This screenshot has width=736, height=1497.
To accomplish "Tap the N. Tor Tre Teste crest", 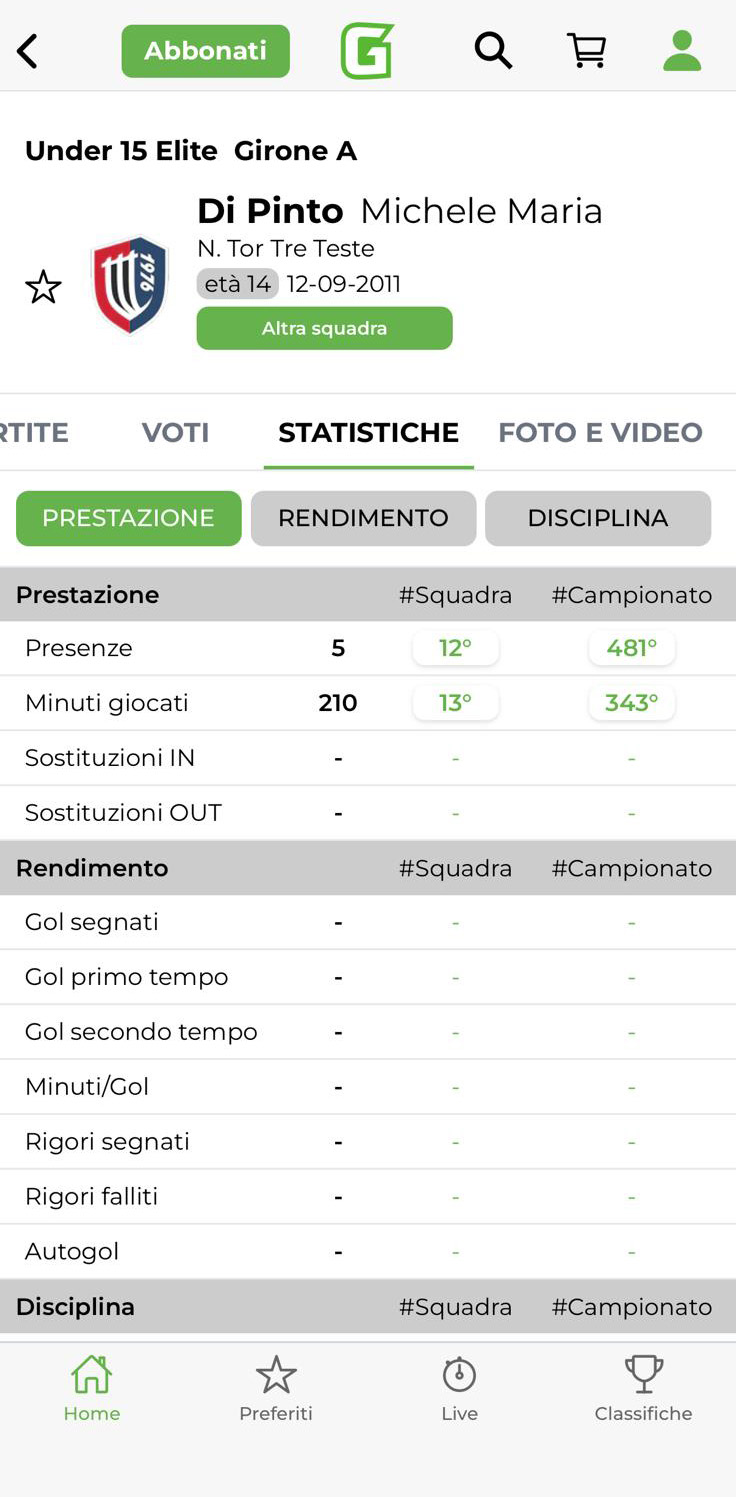I will coord(130,284).
